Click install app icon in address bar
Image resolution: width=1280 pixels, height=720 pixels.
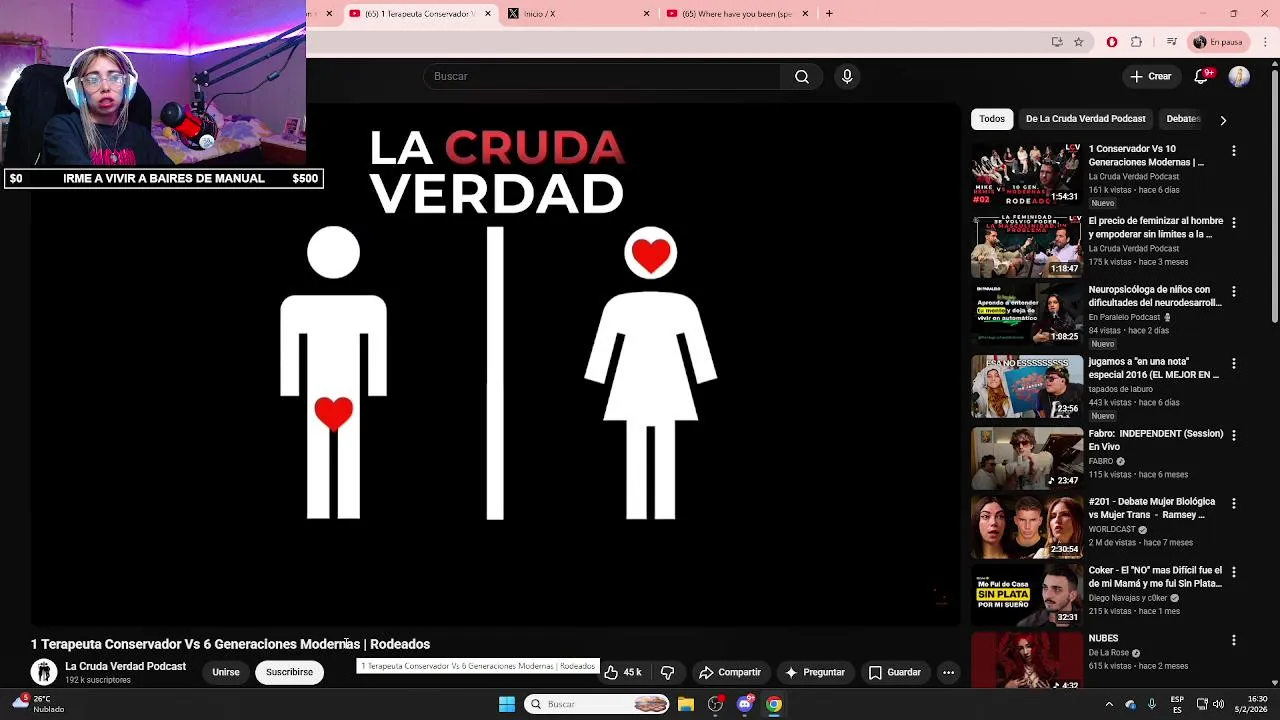pyautogui.click(x=1057, y=42)
